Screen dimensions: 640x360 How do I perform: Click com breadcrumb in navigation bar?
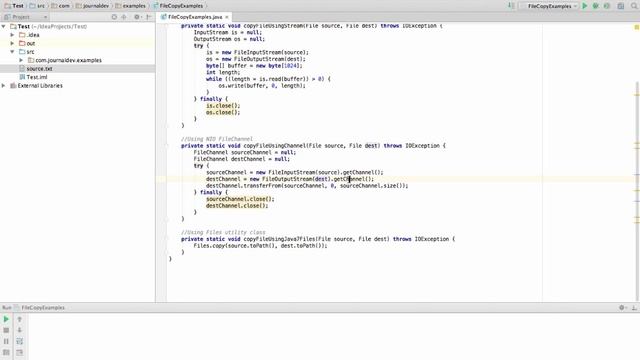click(x=60, y=6)
